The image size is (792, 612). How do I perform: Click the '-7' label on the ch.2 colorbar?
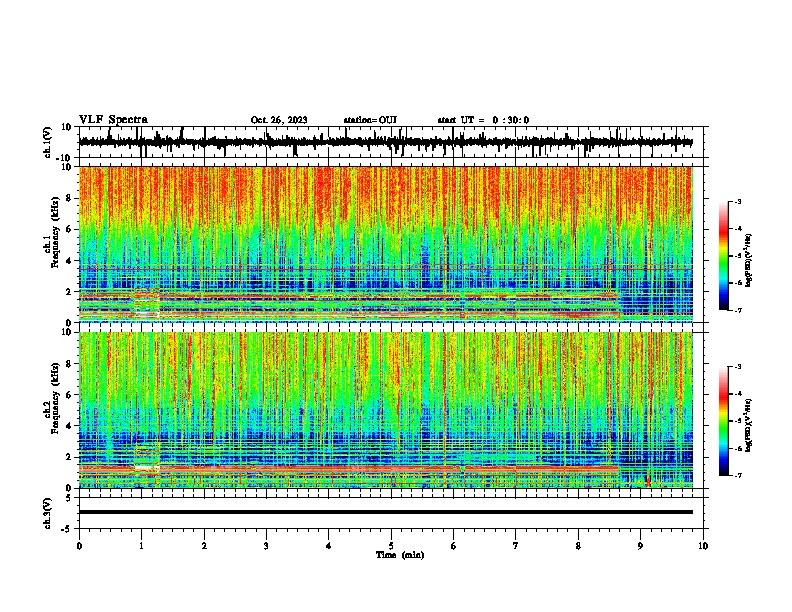(x=737, y=475)
